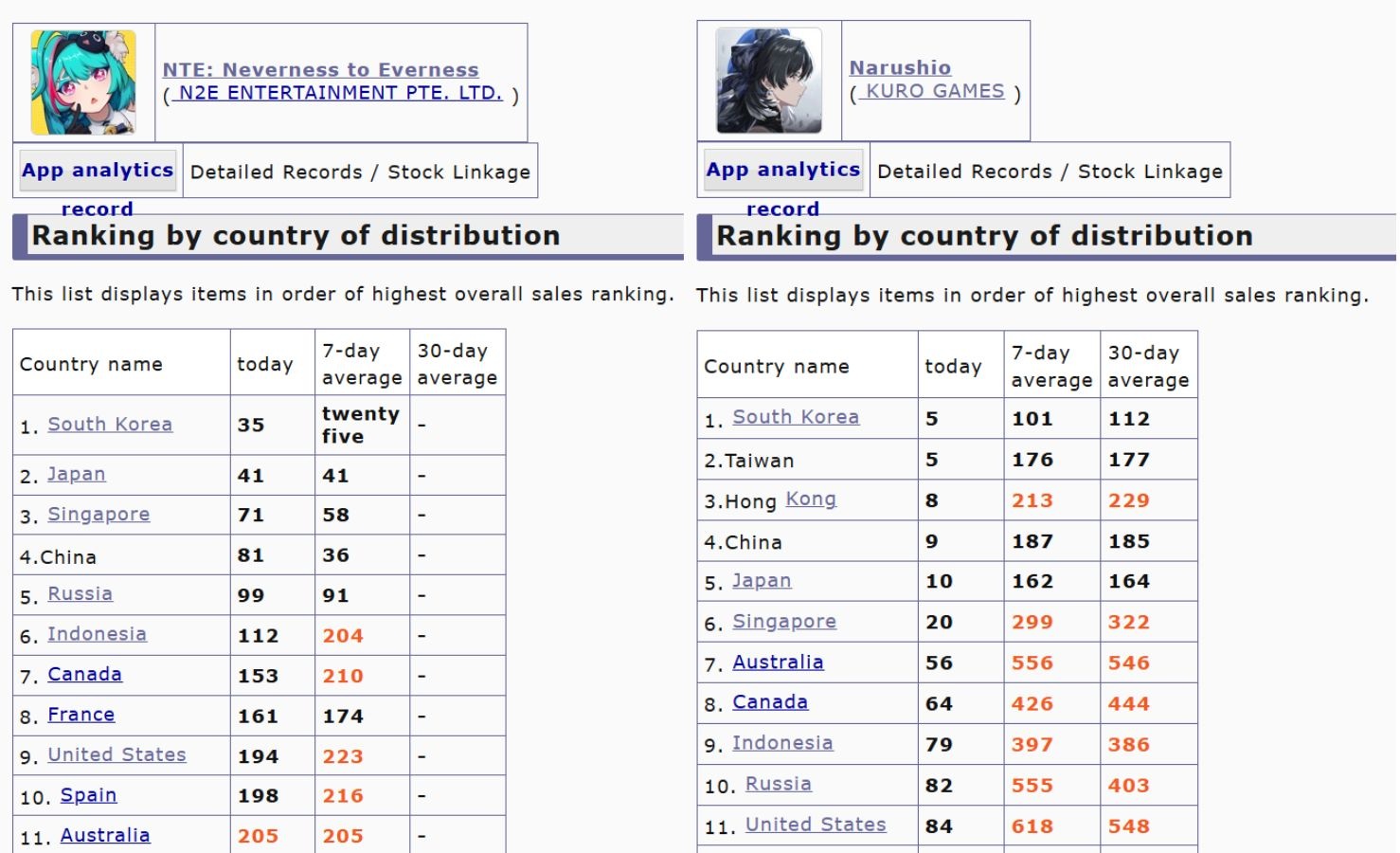
Task: Click Narushio Russia 30-day average 403
Action: point(1129,786)
